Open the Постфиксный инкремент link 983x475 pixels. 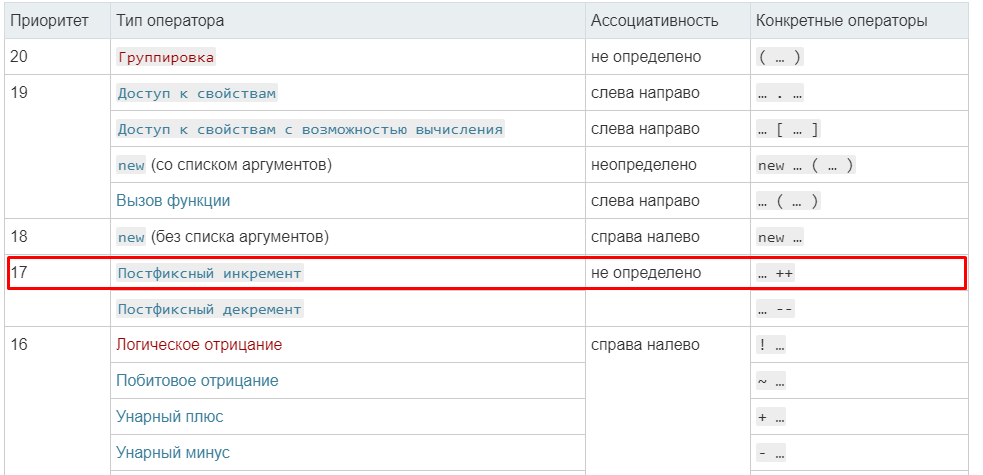tap(209, 273)
